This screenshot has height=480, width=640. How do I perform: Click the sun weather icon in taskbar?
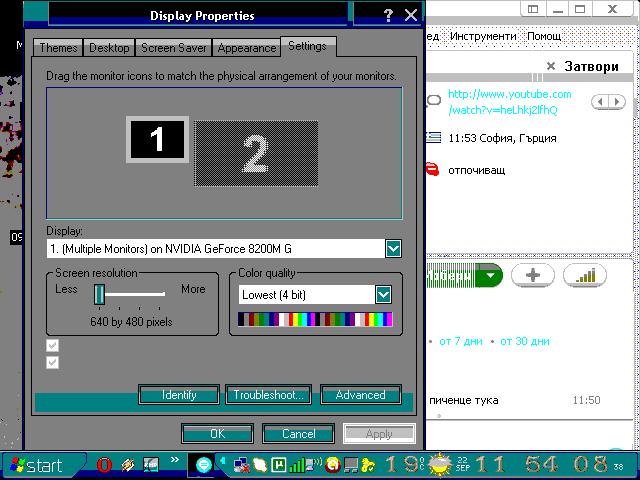tap(440, 465)
